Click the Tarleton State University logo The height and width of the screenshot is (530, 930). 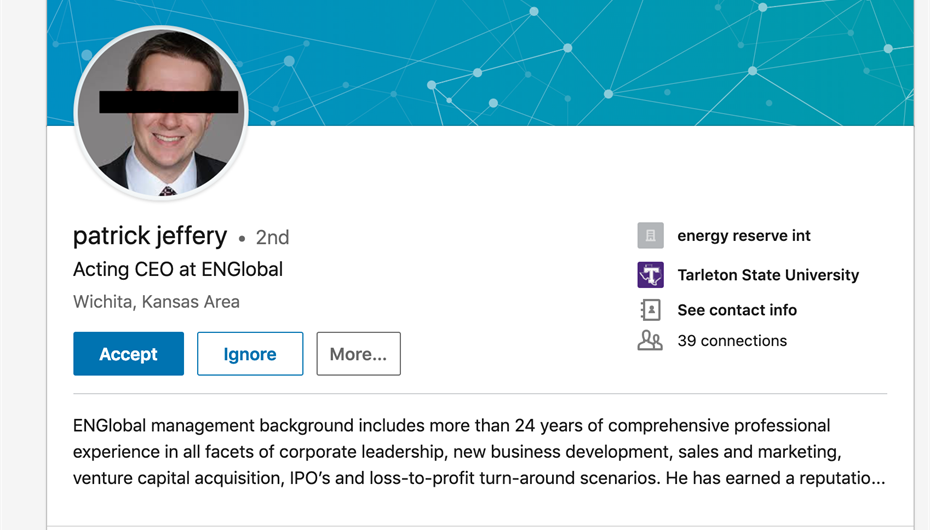(x=650, y=275)
